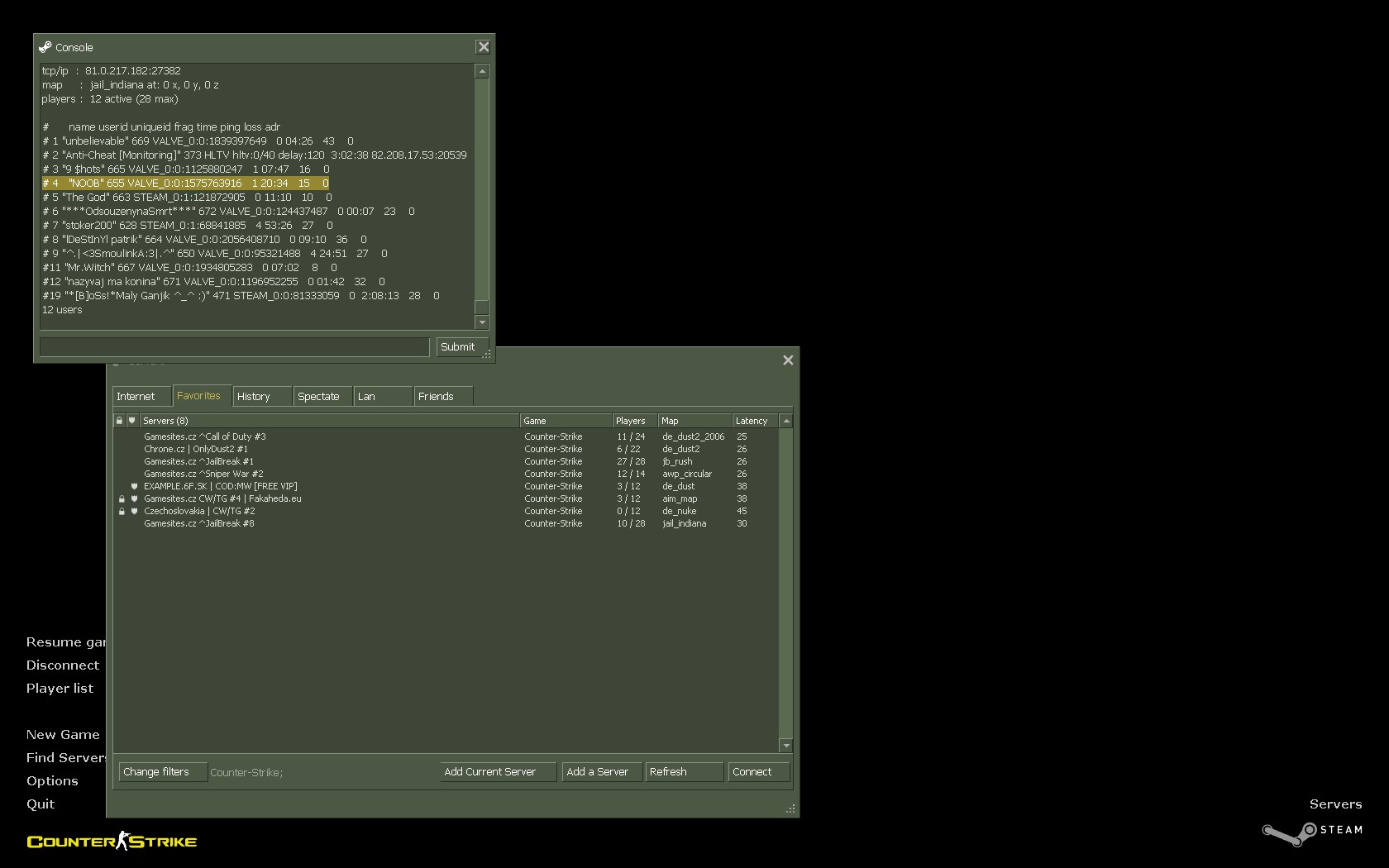Image resolution: width=1389 pixels, height=868 pixels.
Task: Select EXAMPLE.6F.SK | COD:MW [FREE VIP] server
Action: pos(446,486)
